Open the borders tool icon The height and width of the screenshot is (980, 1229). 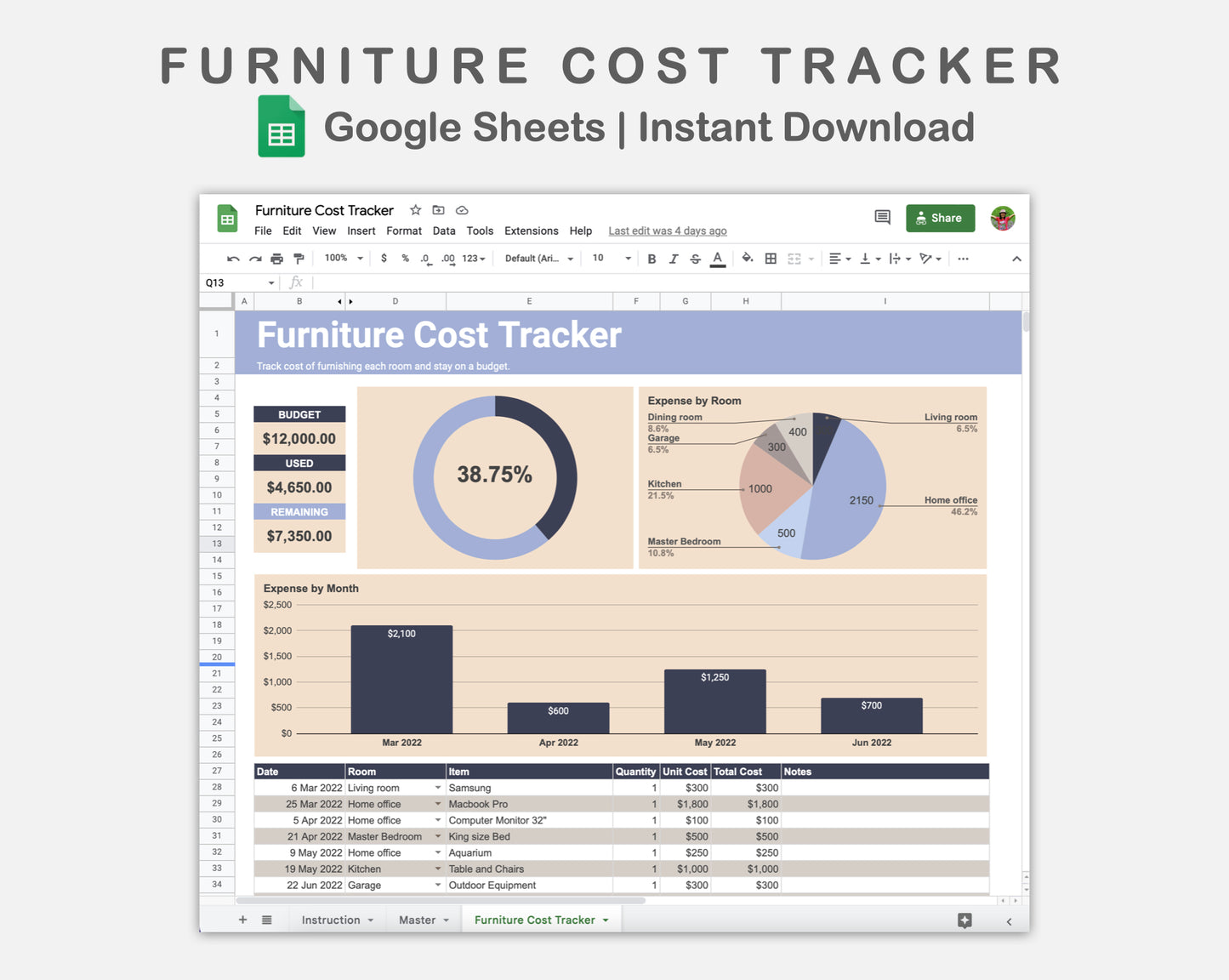tap(771, 259)
